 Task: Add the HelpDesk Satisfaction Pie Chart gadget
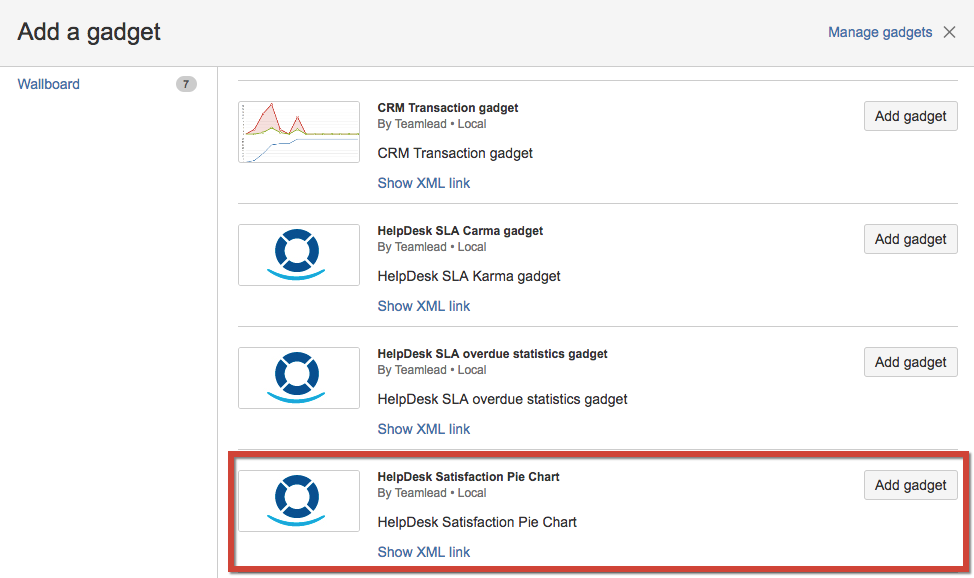pos(910,485)
